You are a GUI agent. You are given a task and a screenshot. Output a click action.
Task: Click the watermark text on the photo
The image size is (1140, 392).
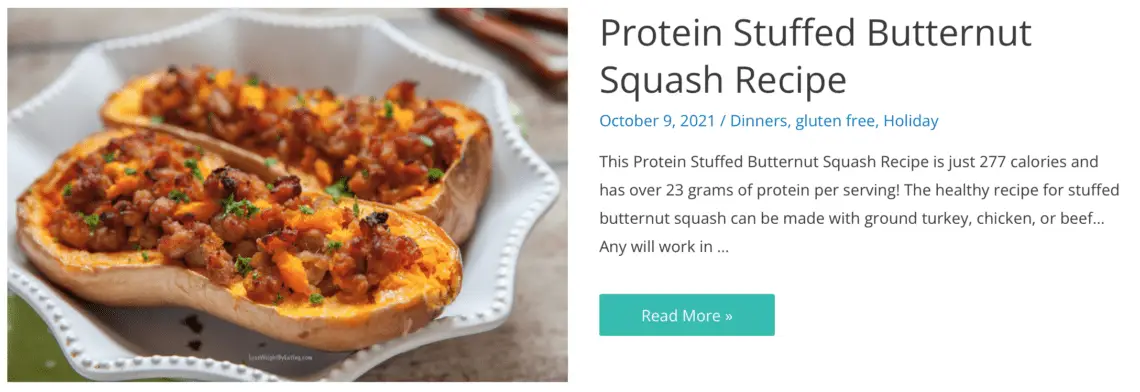pos(281,358)
